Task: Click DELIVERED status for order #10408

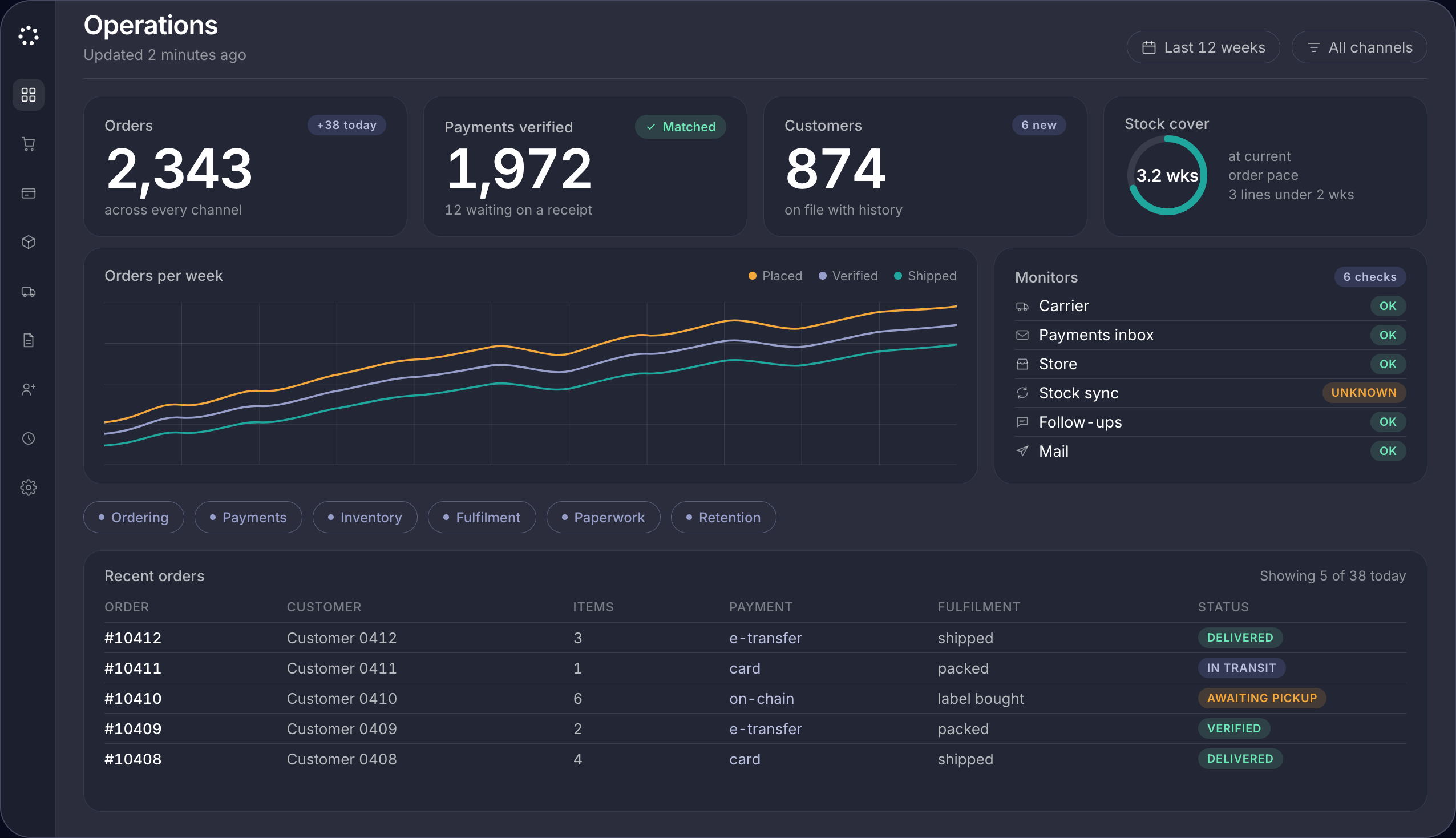Action: coord(1240,759)
